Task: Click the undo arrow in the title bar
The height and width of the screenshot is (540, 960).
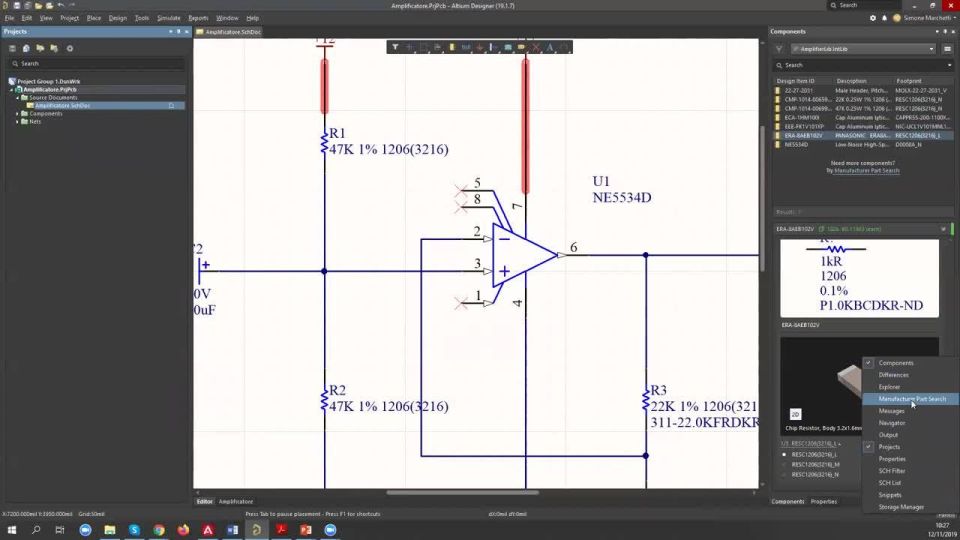Action: (61, 6)
